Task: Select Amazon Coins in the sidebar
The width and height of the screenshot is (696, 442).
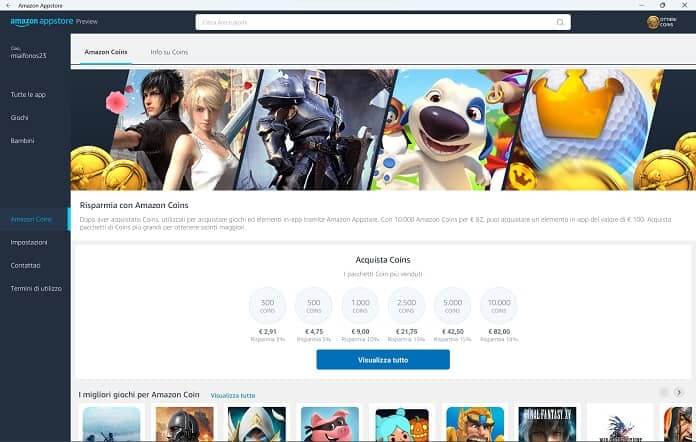Action: click(x=31, y=219)
